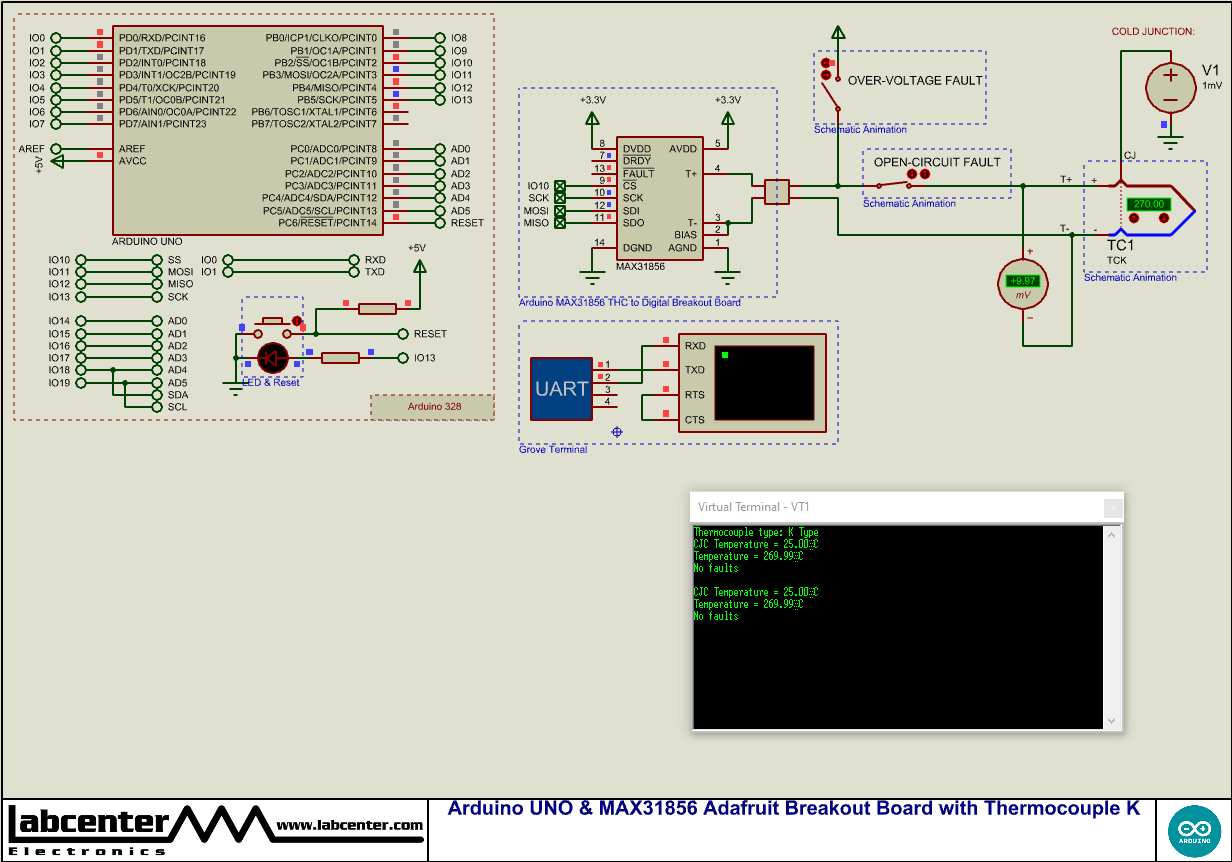Select the V1 cold junction voltage source
Screen dimensions: 1232x862
pos(1168,87)
